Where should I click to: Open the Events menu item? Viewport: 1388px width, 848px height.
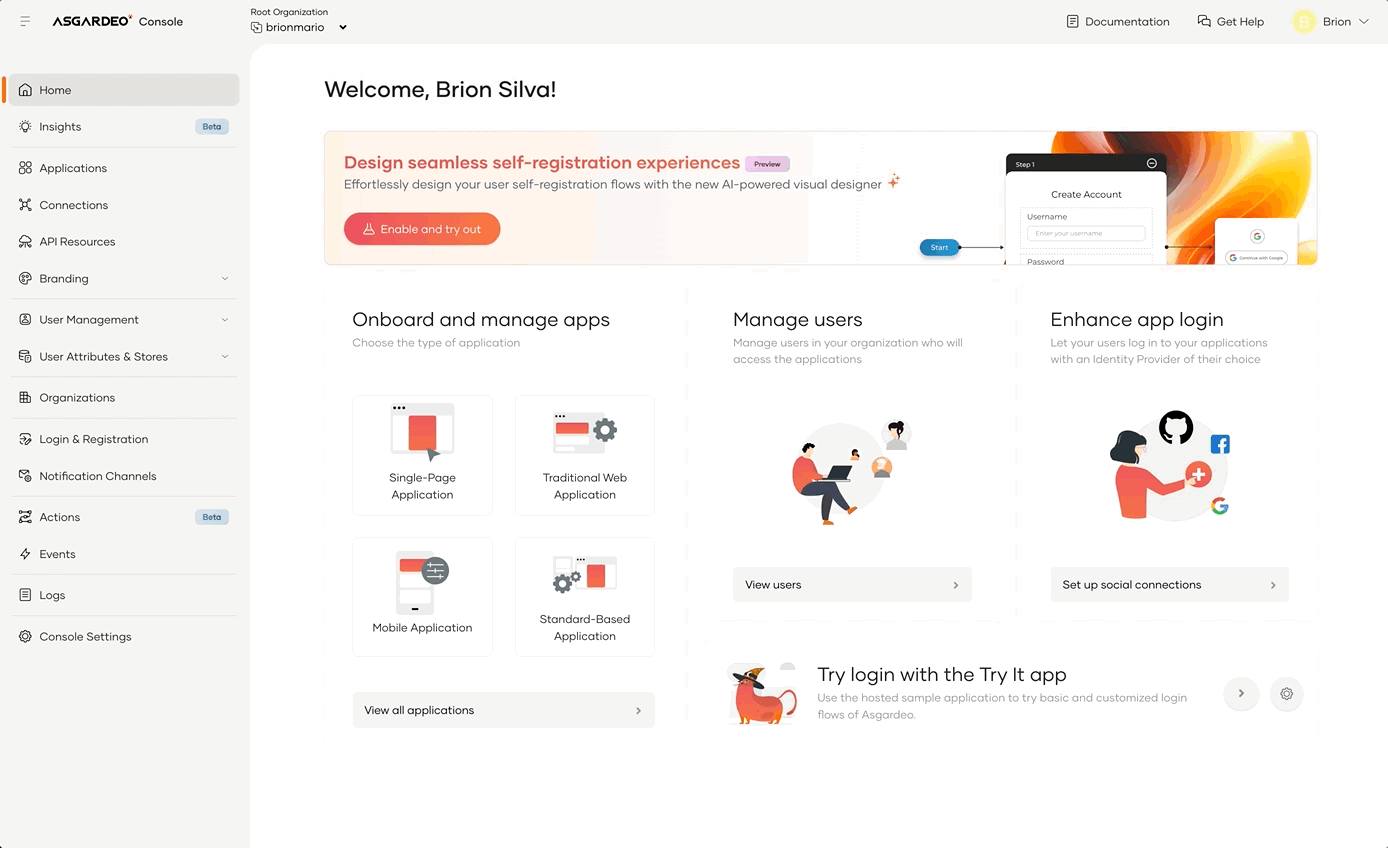125,554
